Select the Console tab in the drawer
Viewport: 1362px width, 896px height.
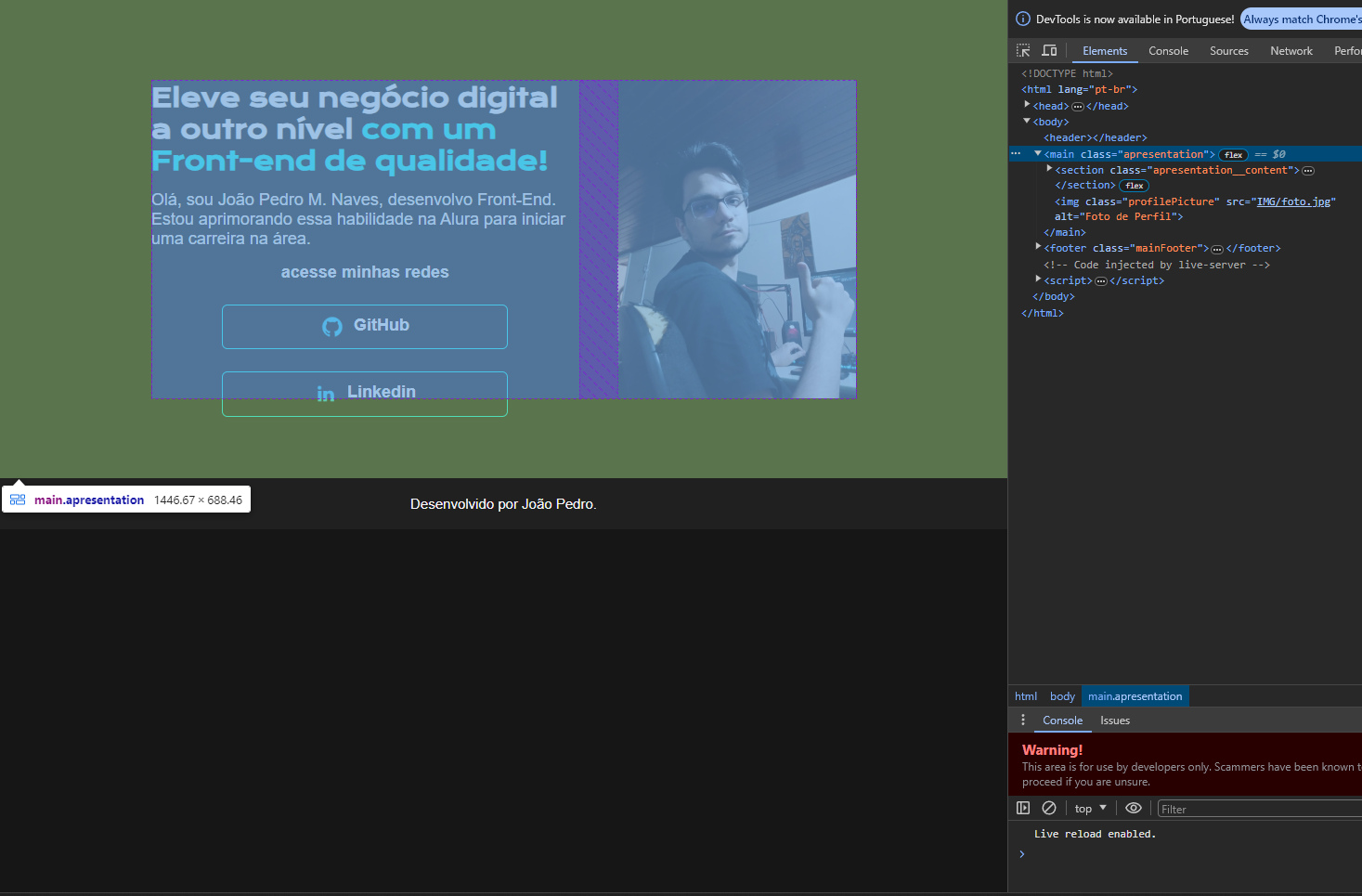point(1062,721)
